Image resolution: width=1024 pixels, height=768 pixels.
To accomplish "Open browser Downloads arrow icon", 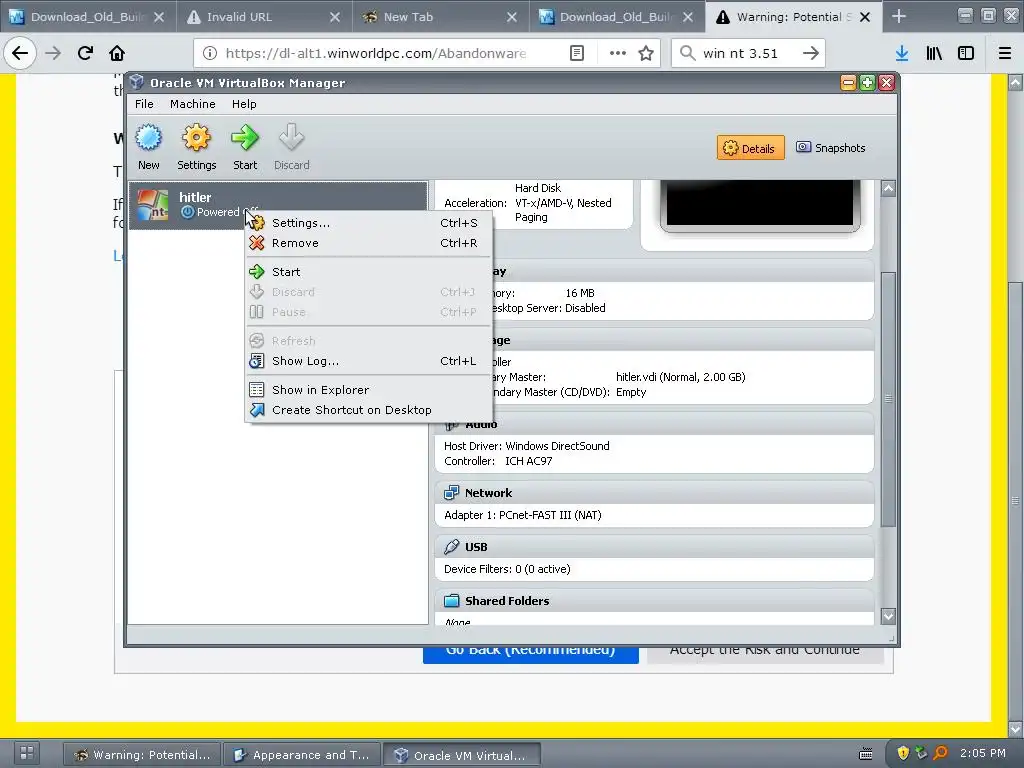I will click(x=902, y=53).
